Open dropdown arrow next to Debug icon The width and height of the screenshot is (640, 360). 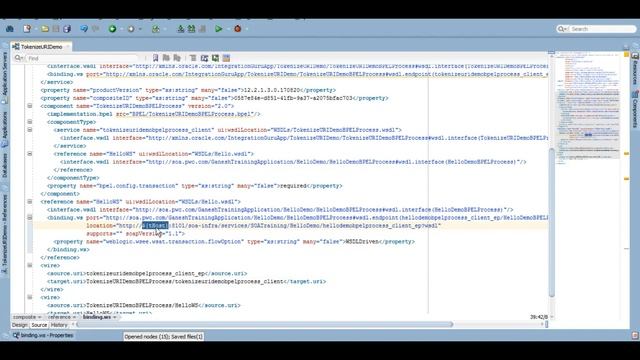coord(247,29)
